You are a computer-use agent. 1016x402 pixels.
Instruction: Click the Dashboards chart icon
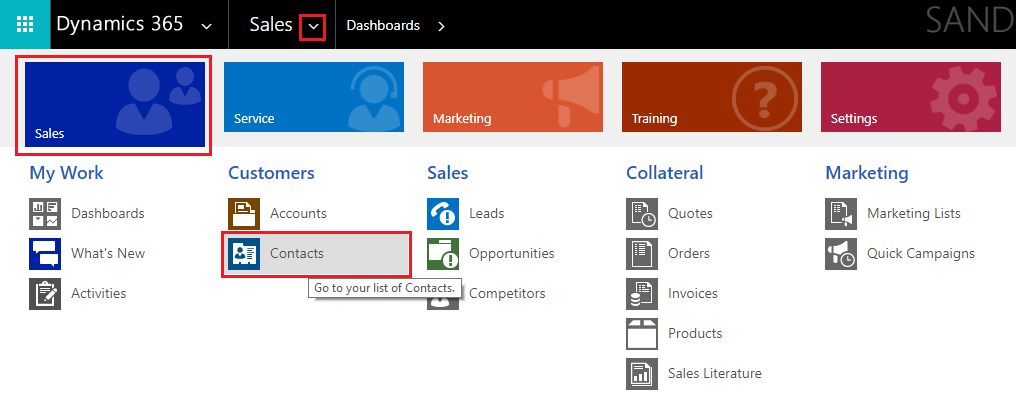(45, 213)
